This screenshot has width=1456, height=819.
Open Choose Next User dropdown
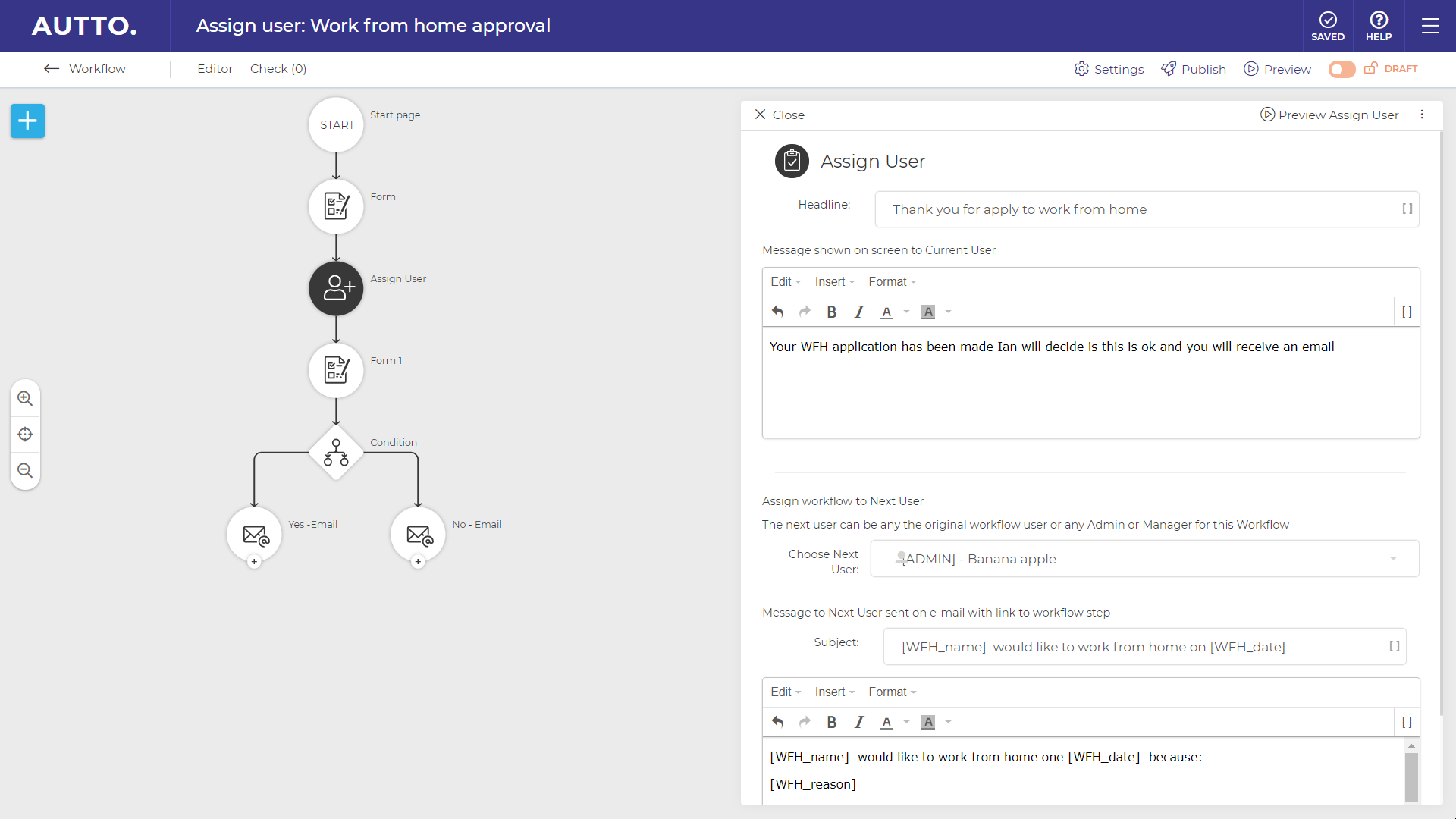(x=1144, y=559)
